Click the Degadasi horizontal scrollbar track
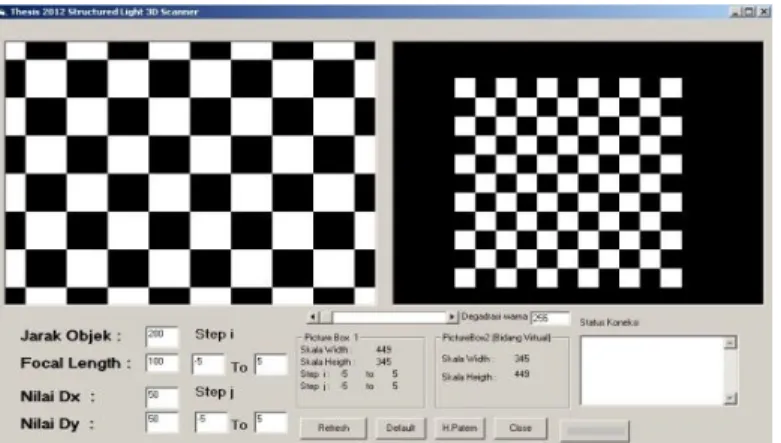781x443 pixels. 389,317
